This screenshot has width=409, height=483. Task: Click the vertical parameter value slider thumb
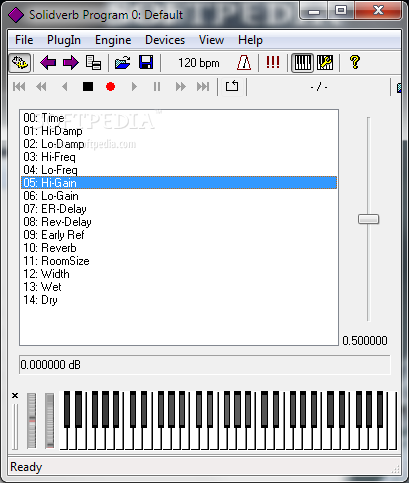[368, 219]
